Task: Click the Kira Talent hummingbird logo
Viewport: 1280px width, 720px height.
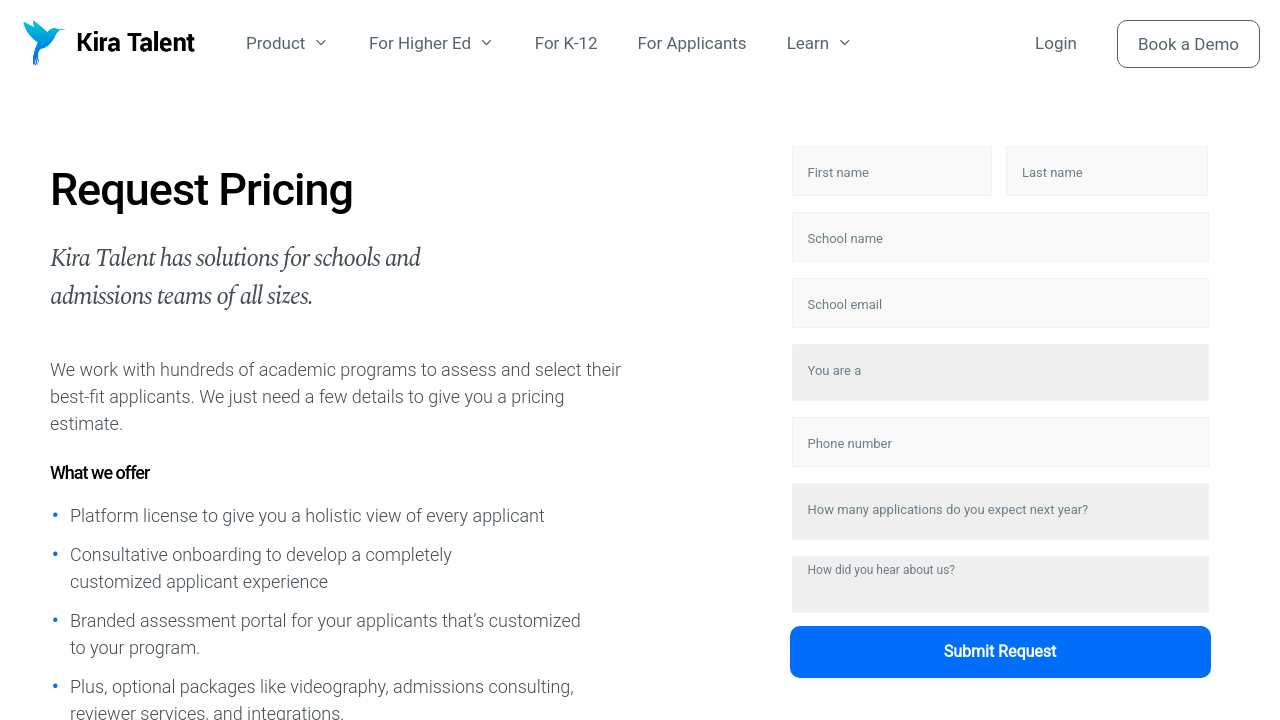Action: click(43, 43)
